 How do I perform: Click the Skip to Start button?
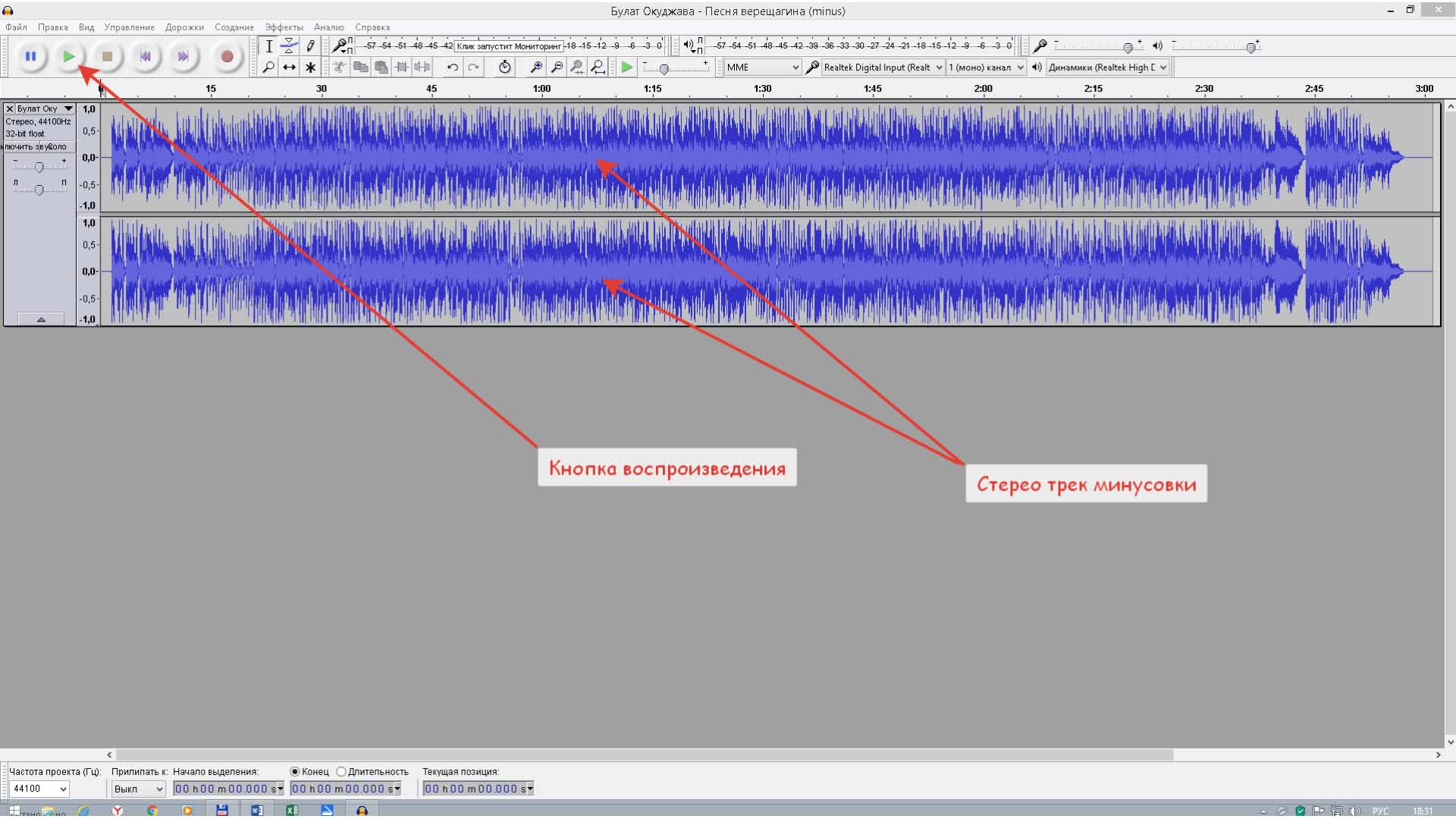tap(145, 56)
